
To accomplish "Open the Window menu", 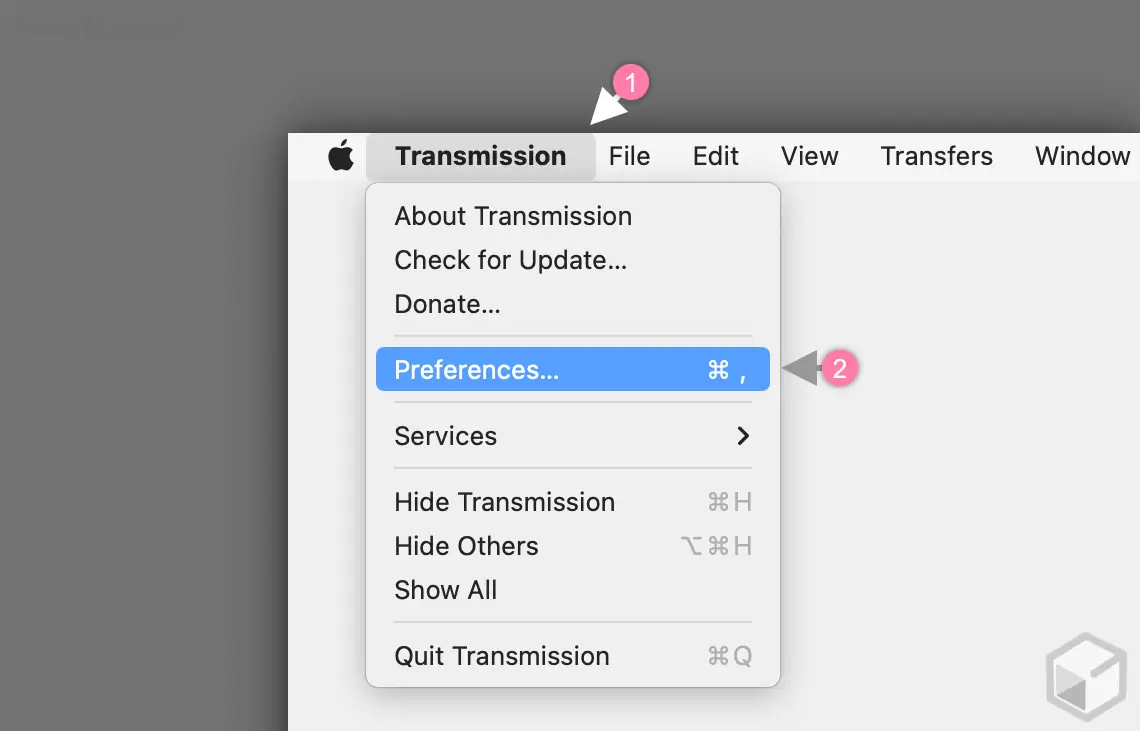I will pos(1082,156).
